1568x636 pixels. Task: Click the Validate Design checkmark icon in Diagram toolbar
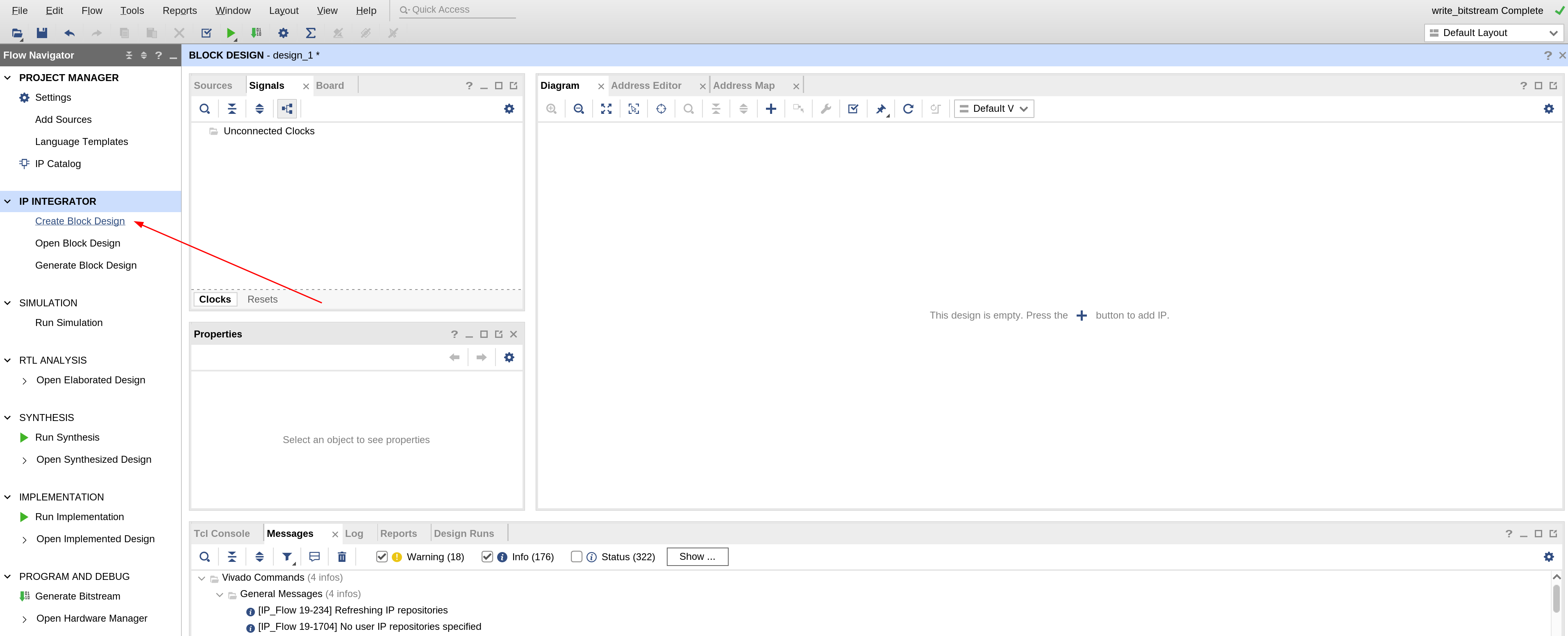click(x=853, y=109)
